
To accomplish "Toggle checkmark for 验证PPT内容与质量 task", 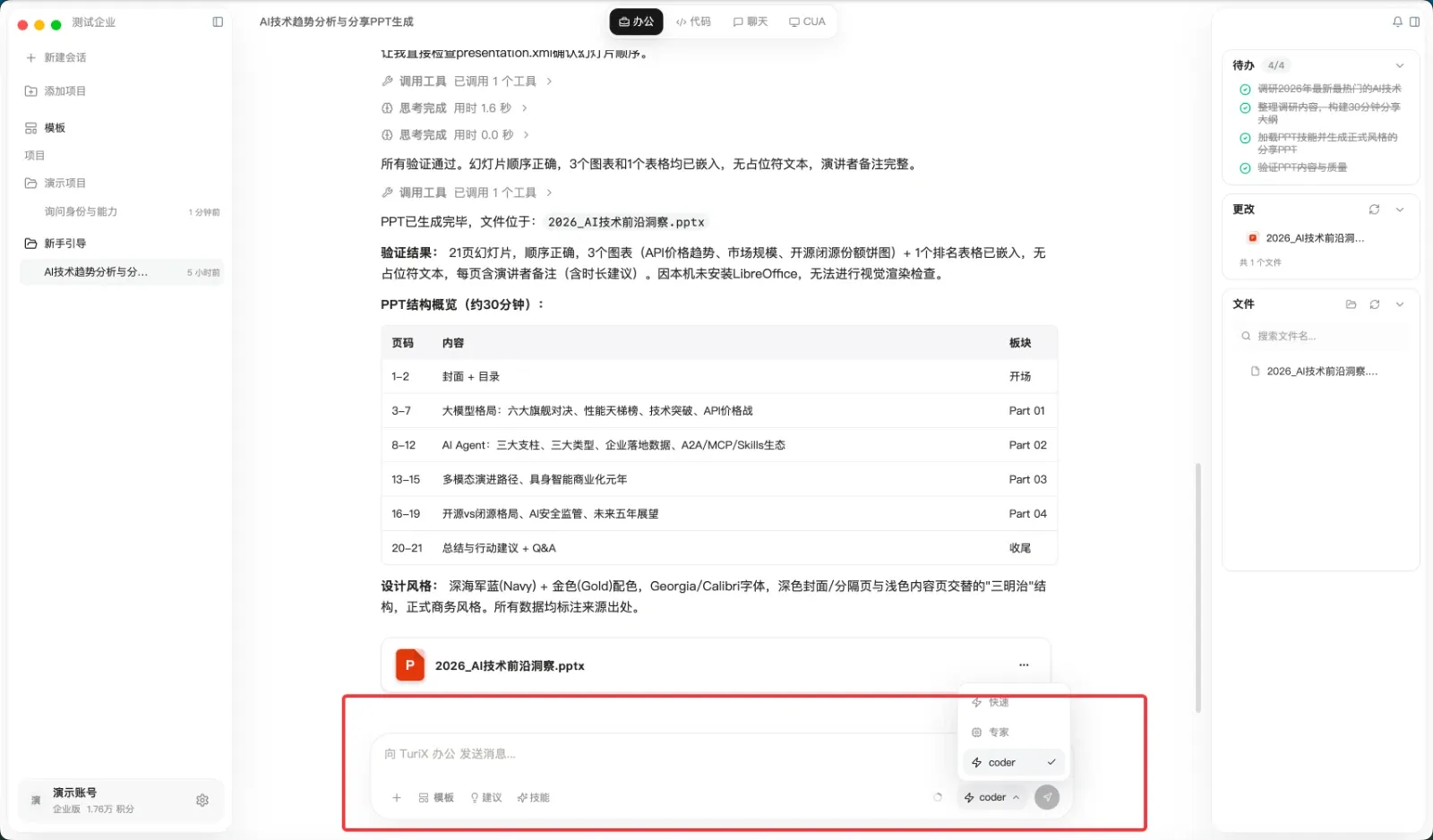I will coord(1245,168).
